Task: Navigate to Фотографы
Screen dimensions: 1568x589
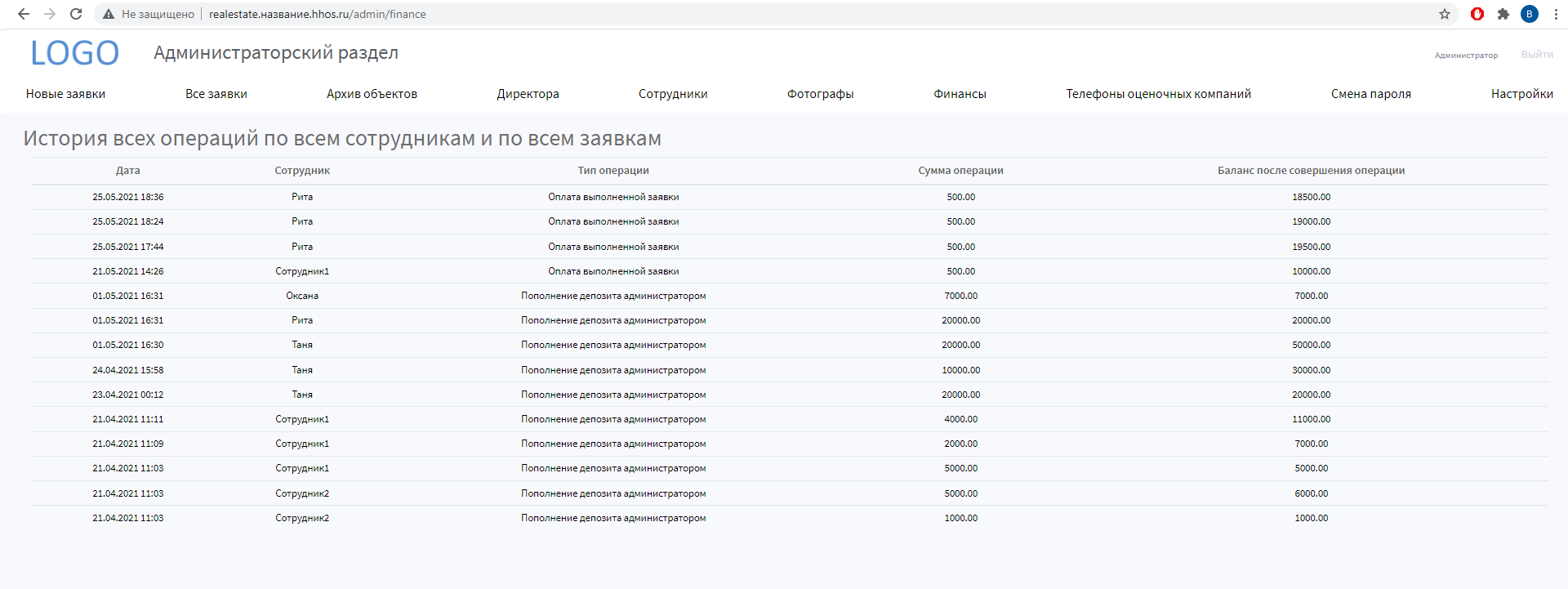Action: point(820,94)
